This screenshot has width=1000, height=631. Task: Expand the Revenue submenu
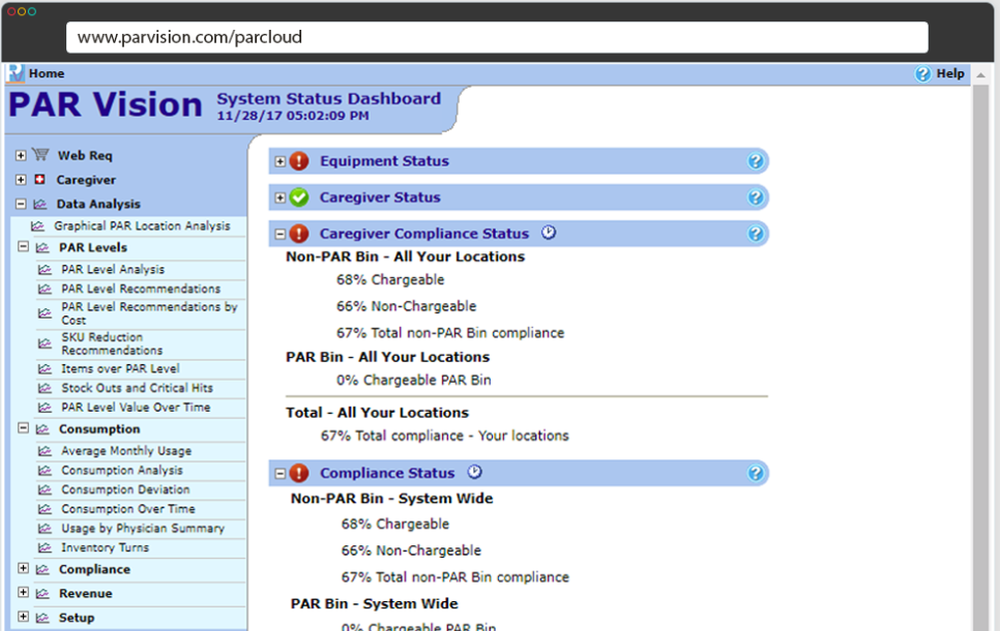point(24,592)
